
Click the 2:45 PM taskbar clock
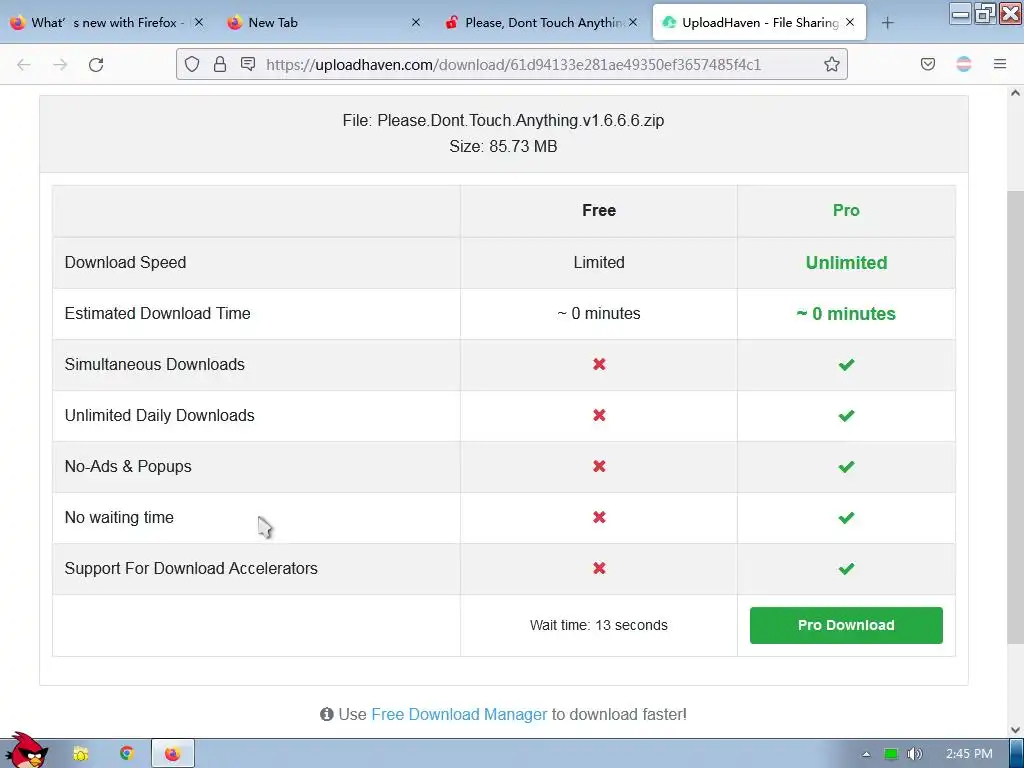(x=969, y=754)
